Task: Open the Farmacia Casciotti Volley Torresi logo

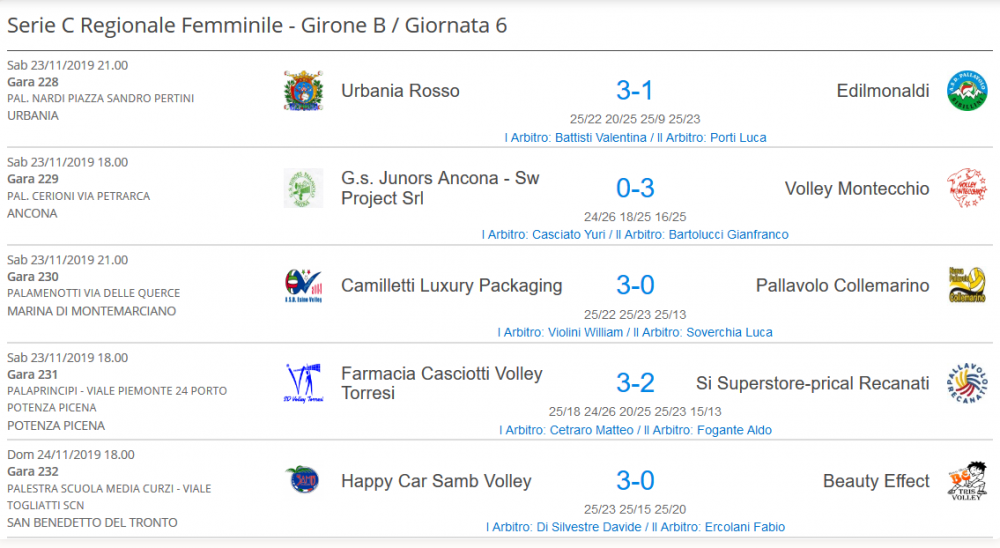Action: pos(304,383)
